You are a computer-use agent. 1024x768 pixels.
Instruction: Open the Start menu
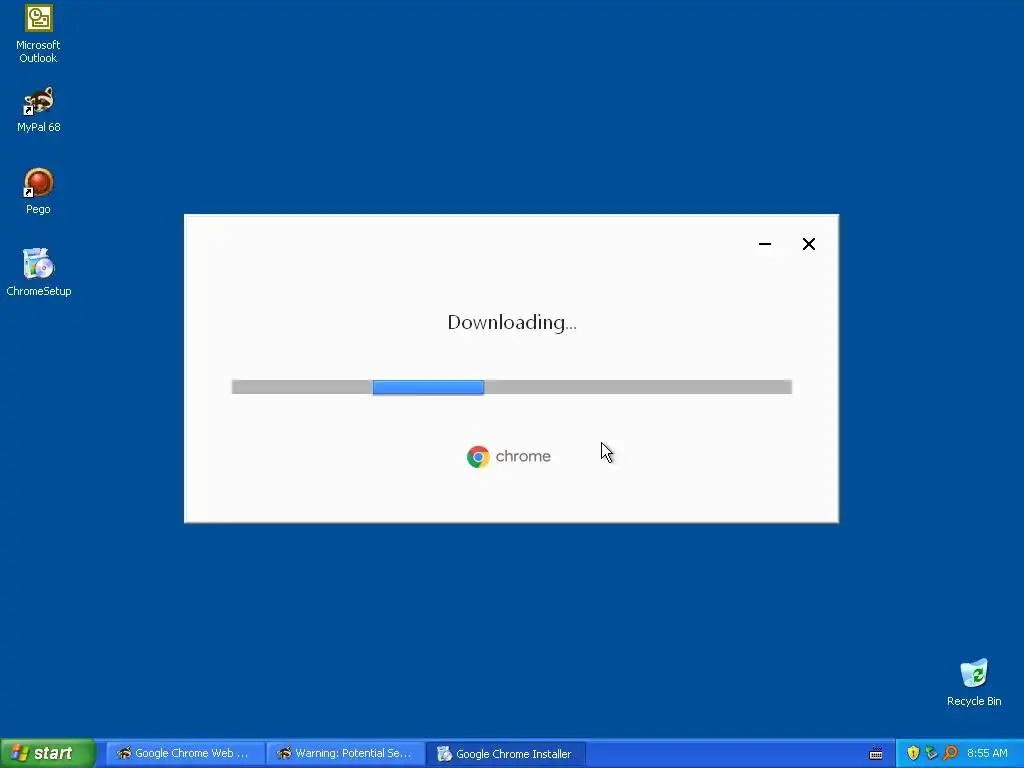[x=47, y=753]
